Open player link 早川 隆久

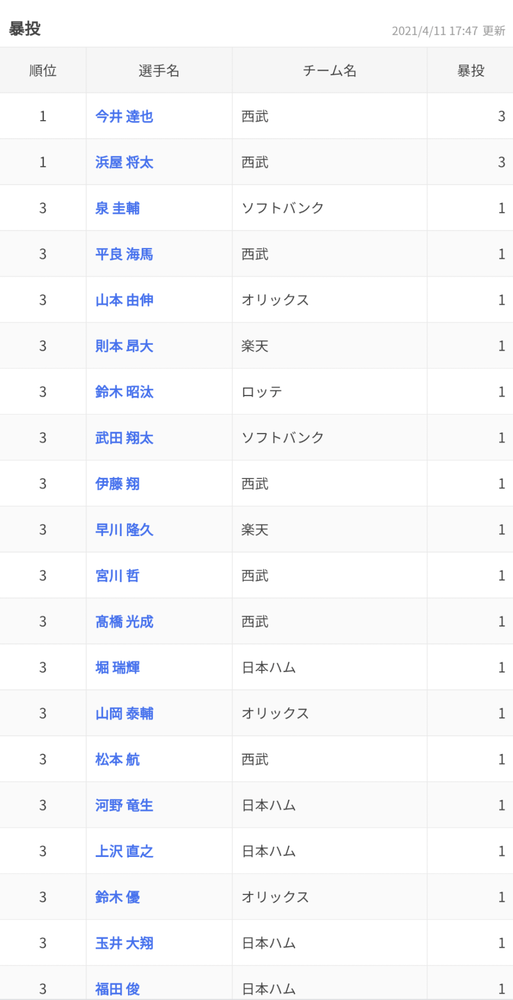click(x=124, y=530)
